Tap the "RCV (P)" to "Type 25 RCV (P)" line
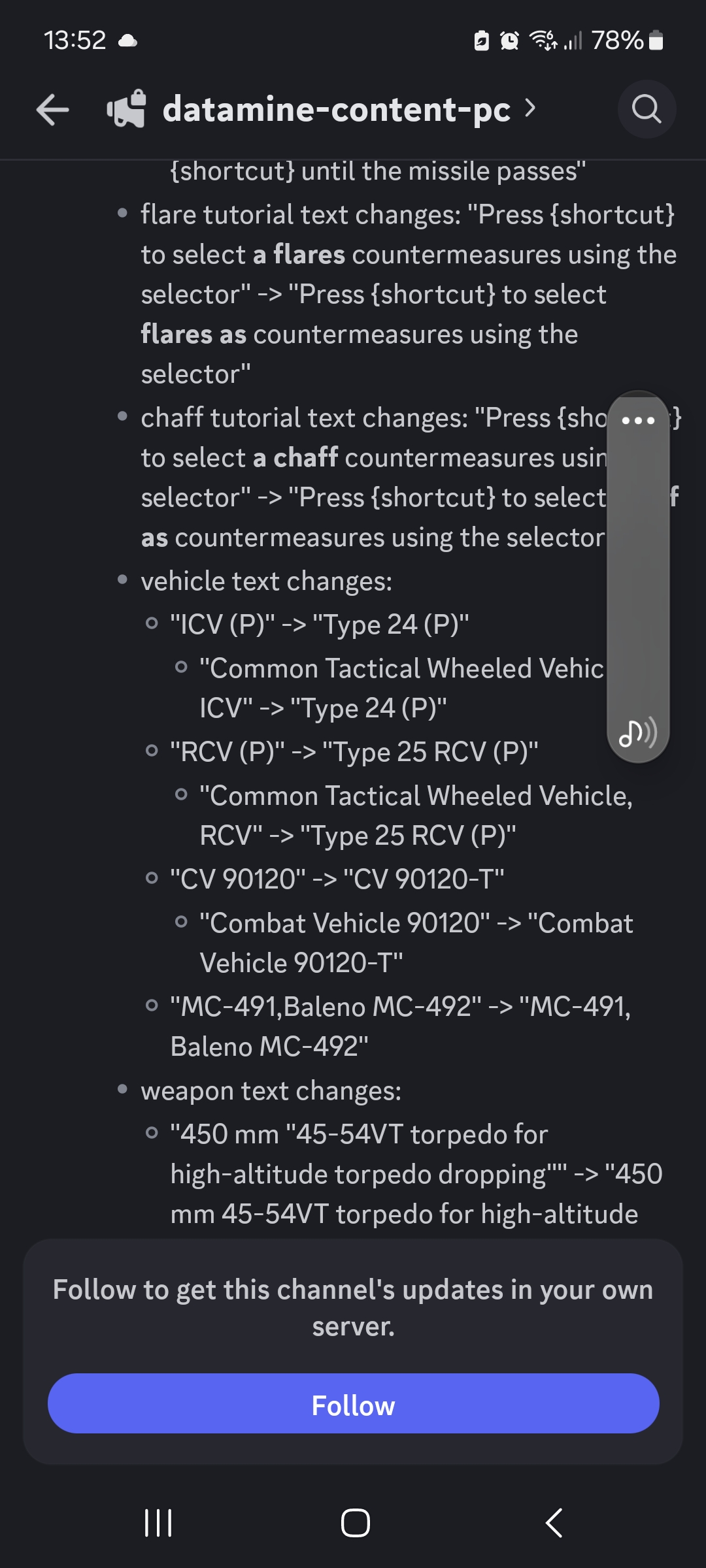The width and height of the screenshot is (706, 1568). (354, 751)
